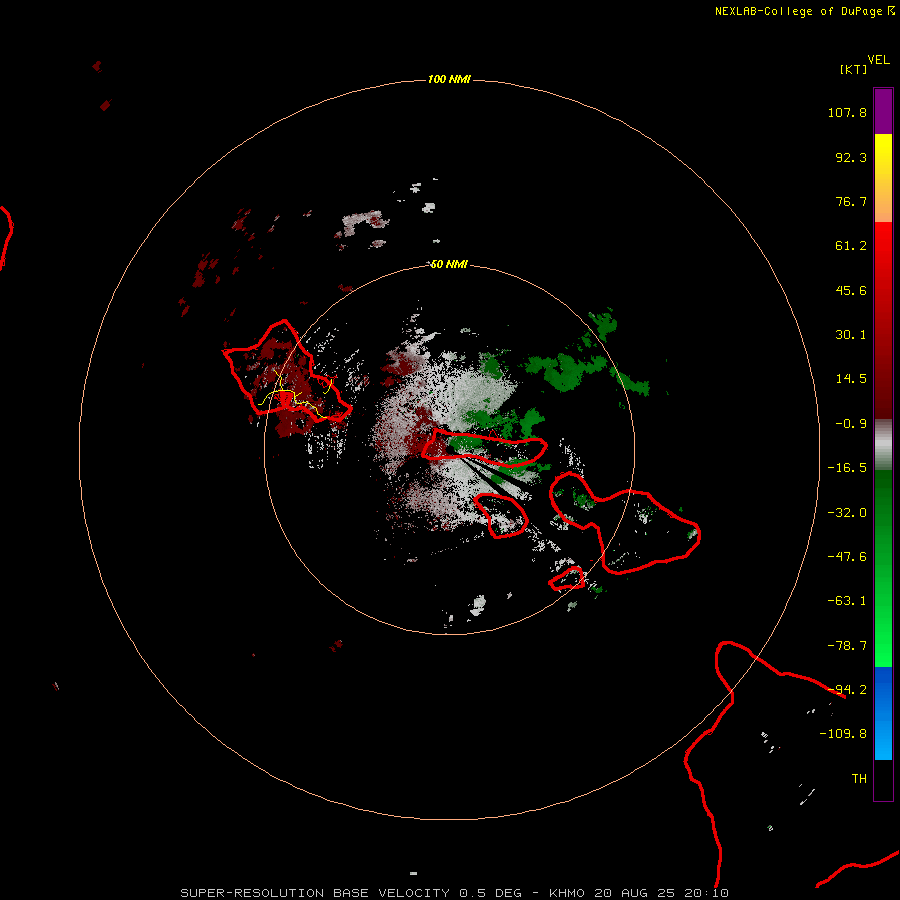
Task: Click the blue segment of color bar
Action: (x=883, y=713)
